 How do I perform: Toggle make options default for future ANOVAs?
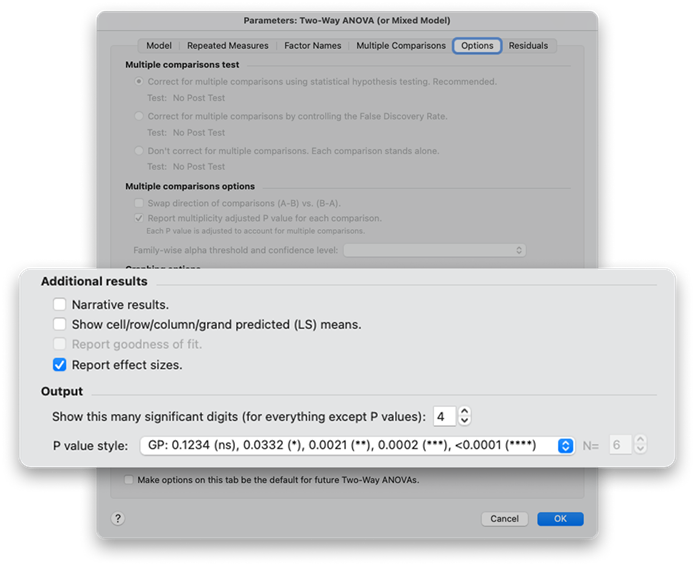[x=129, y=480]
